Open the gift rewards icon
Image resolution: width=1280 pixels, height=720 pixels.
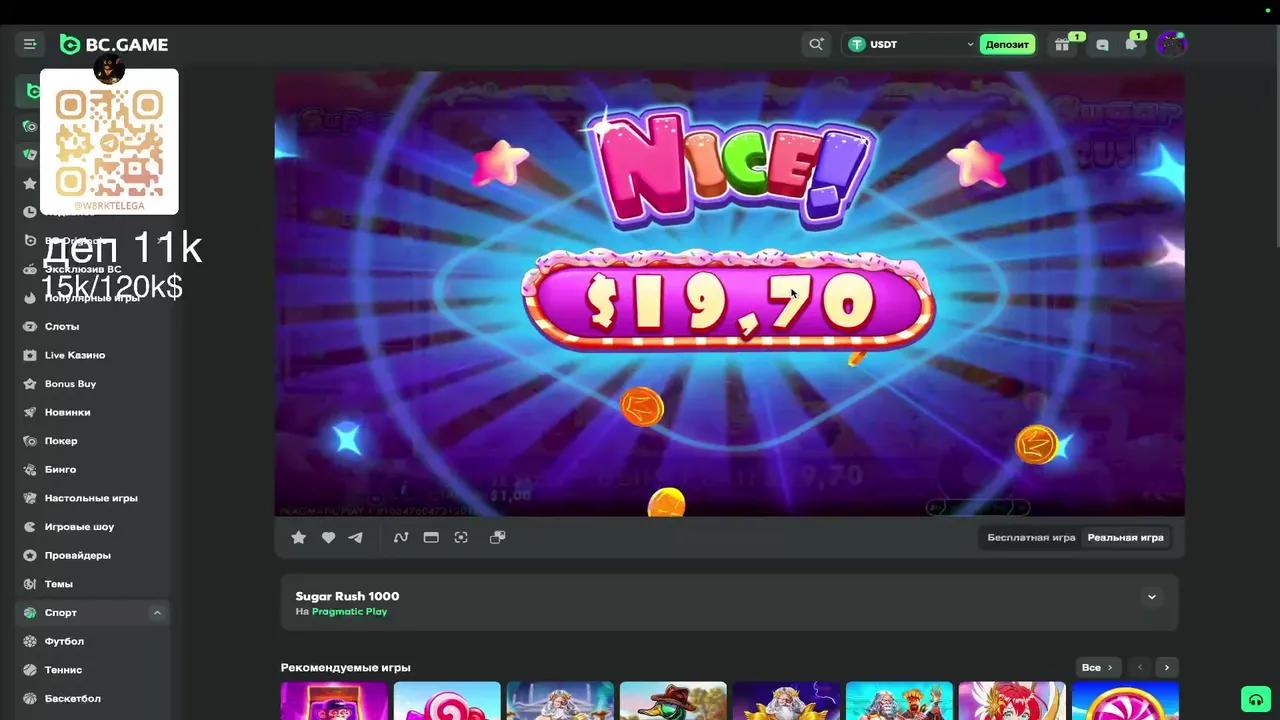(1062, 44)
